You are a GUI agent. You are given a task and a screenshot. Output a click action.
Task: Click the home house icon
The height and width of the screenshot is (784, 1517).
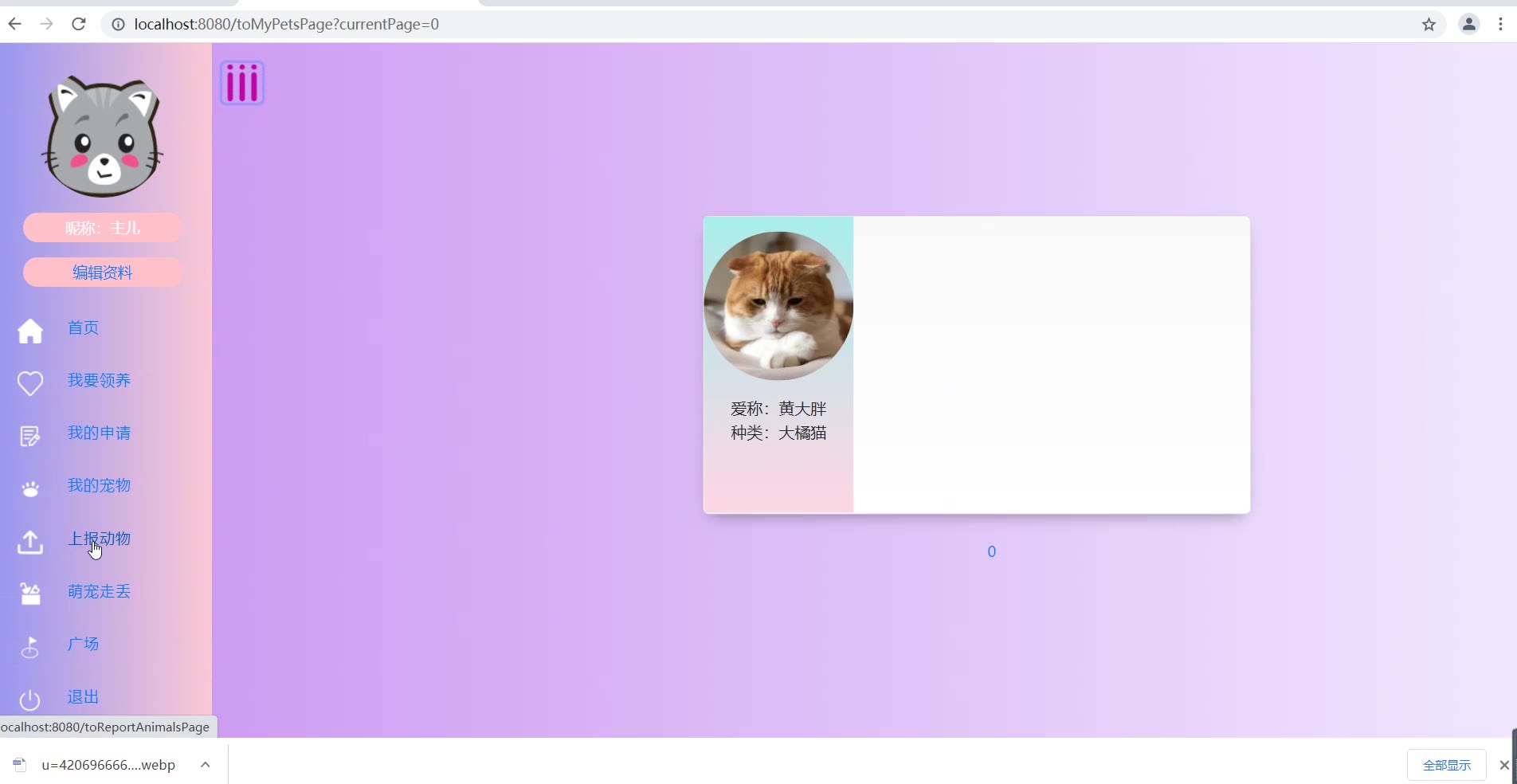coord(30,331)
